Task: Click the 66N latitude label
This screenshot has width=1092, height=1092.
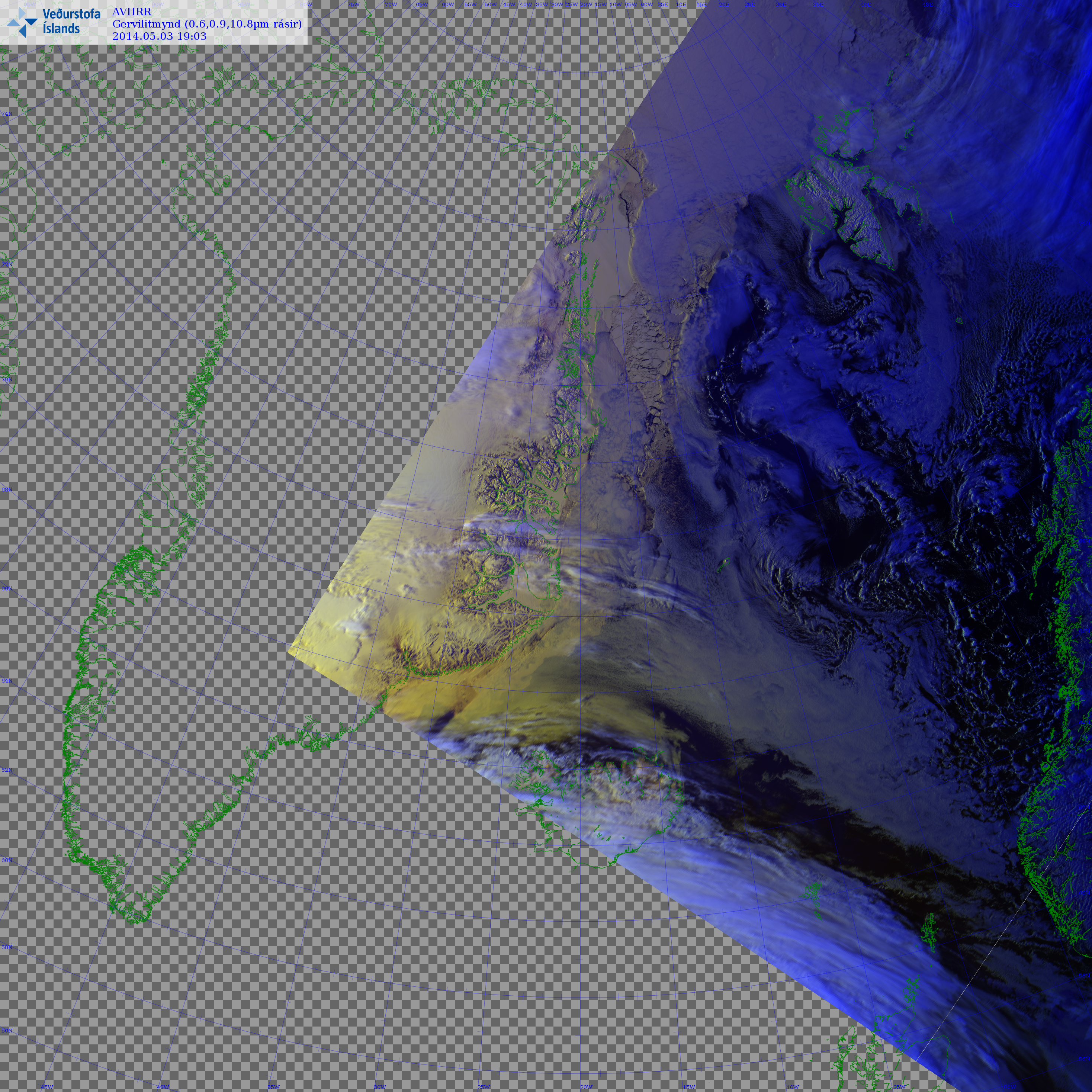Action: (x=7, y=588)
